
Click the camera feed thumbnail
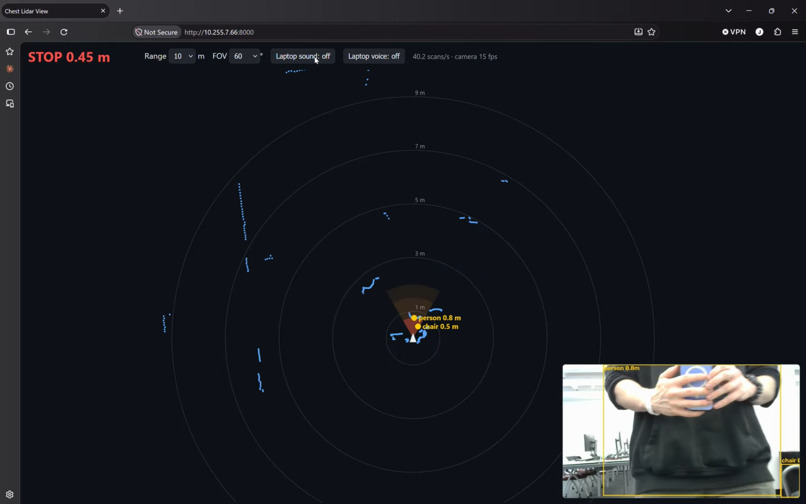(x=681, y=431)
